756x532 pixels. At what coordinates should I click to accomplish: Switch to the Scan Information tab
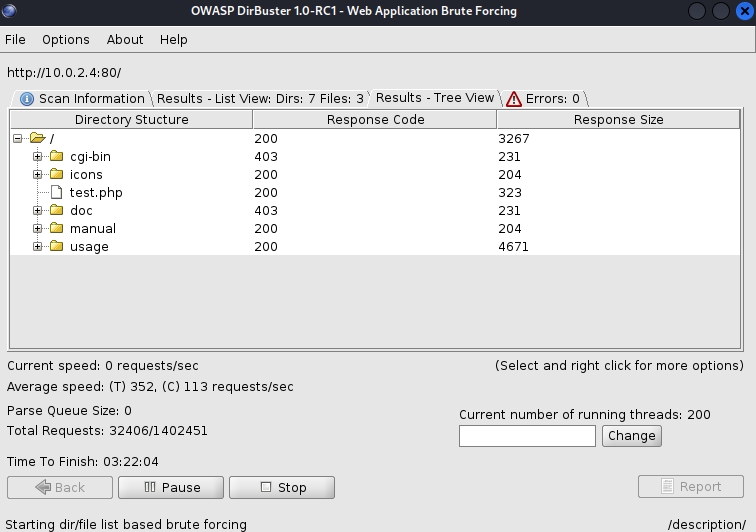(82, 98)
